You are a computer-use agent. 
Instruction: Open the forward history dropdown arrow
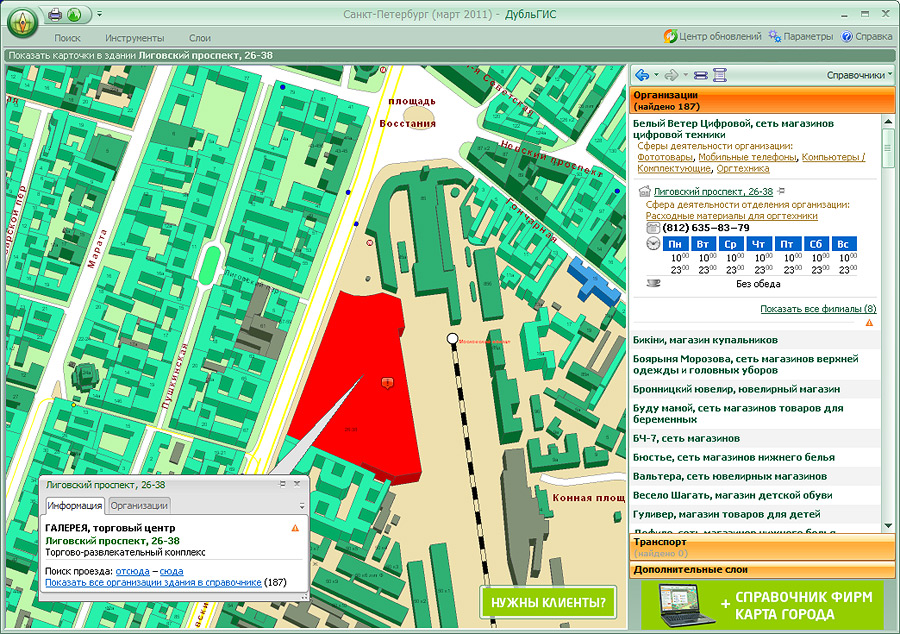(x=685, y=75)
